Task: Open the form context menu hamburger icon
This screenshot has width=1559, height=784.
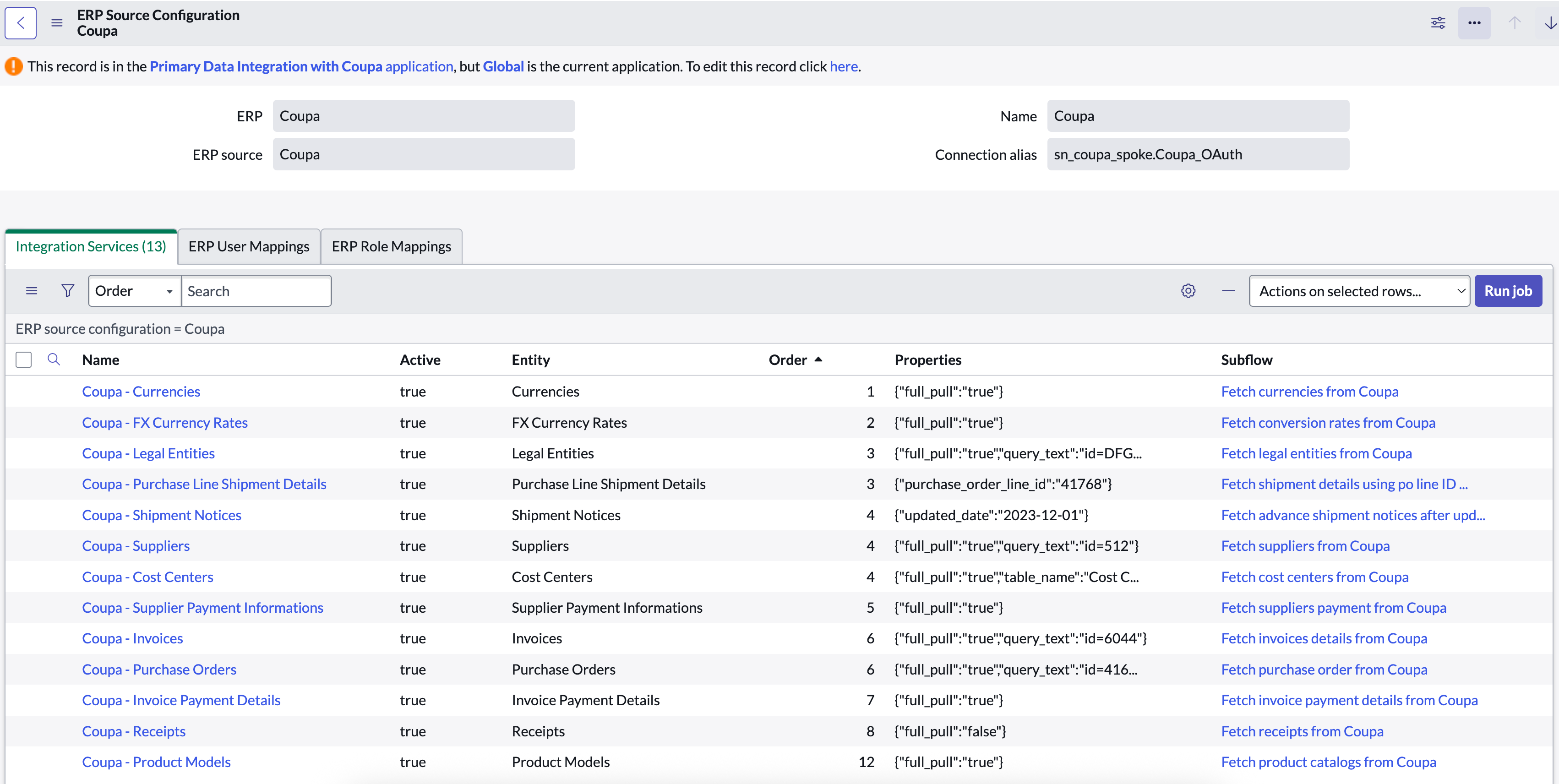Action: [57, 23]
